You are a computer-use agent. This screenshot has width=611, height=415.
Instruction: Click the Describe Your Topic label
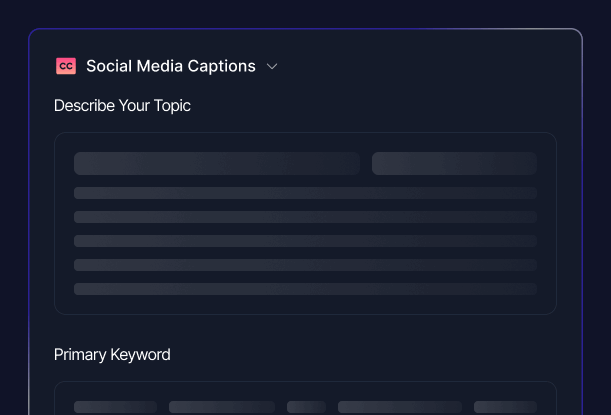pyautogui.click(x=122, y=105)
